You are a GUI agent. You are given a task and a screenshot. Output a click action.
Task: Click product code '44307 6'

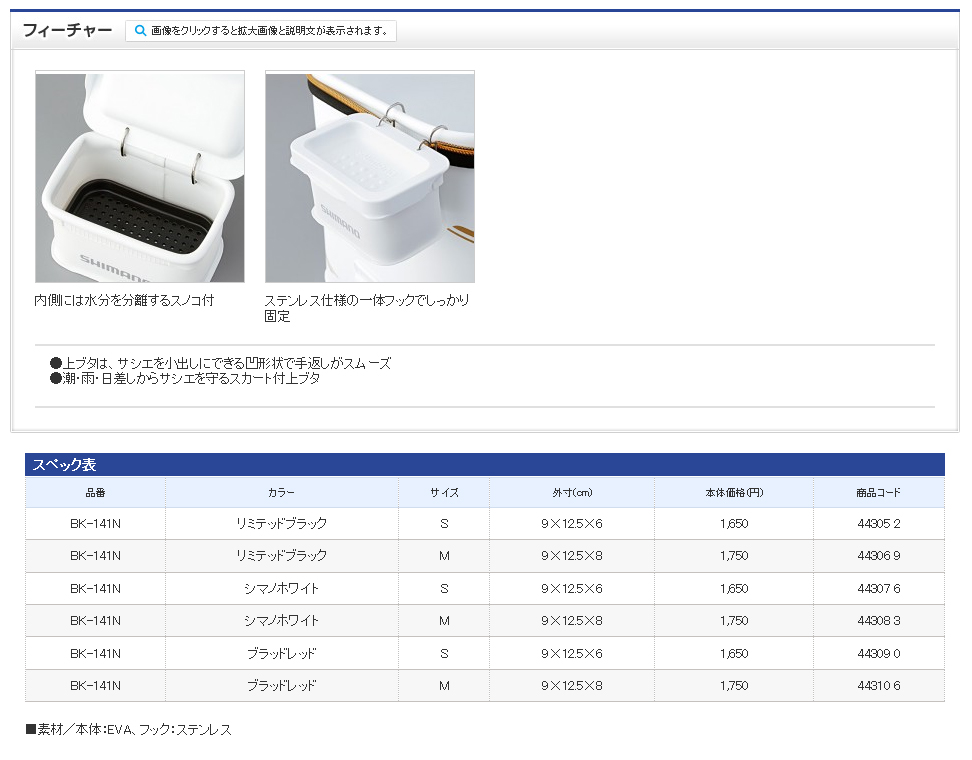coord(878,589)
